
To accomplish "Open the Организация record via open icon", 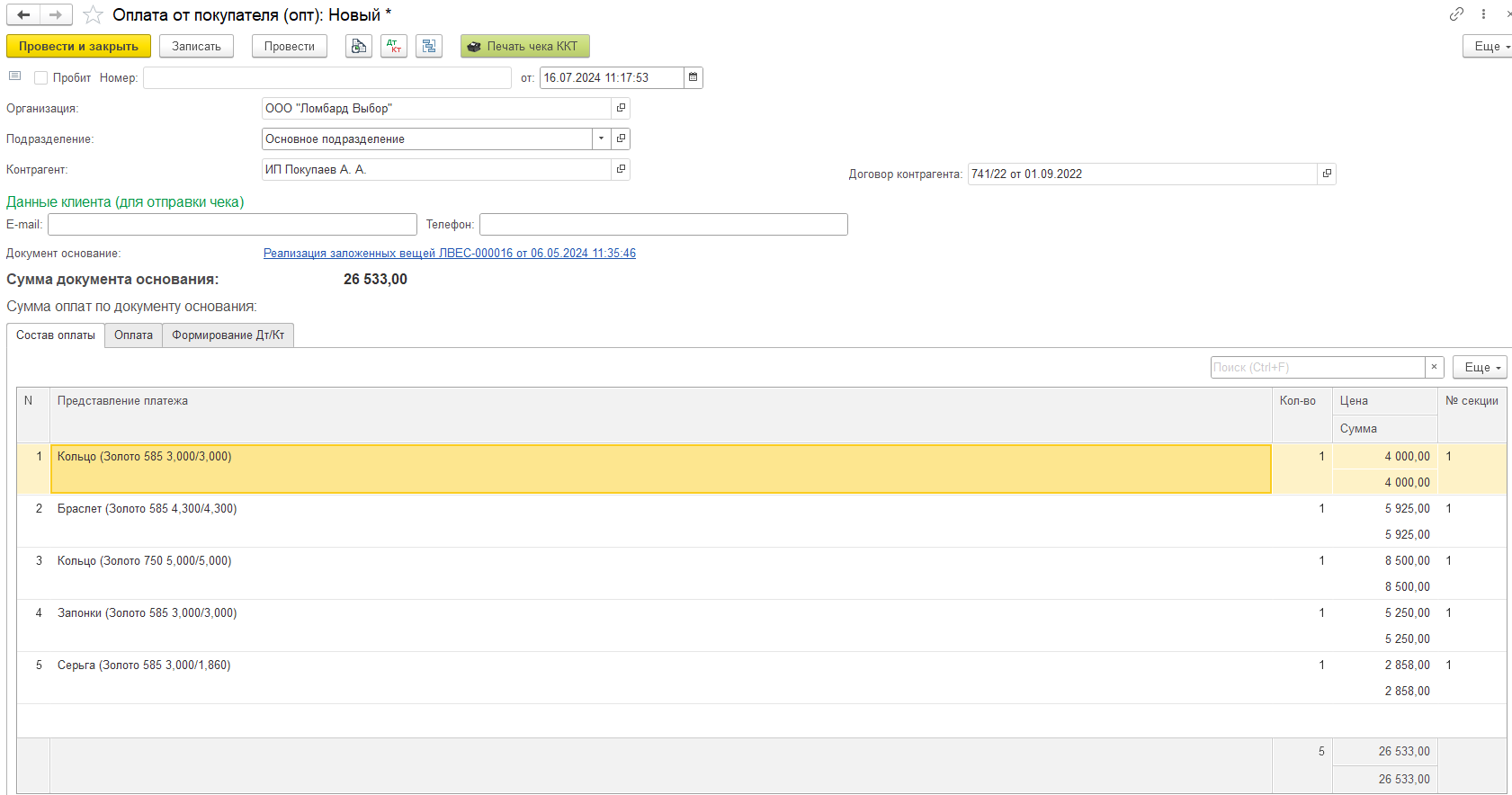I will [x=621, y=108].
